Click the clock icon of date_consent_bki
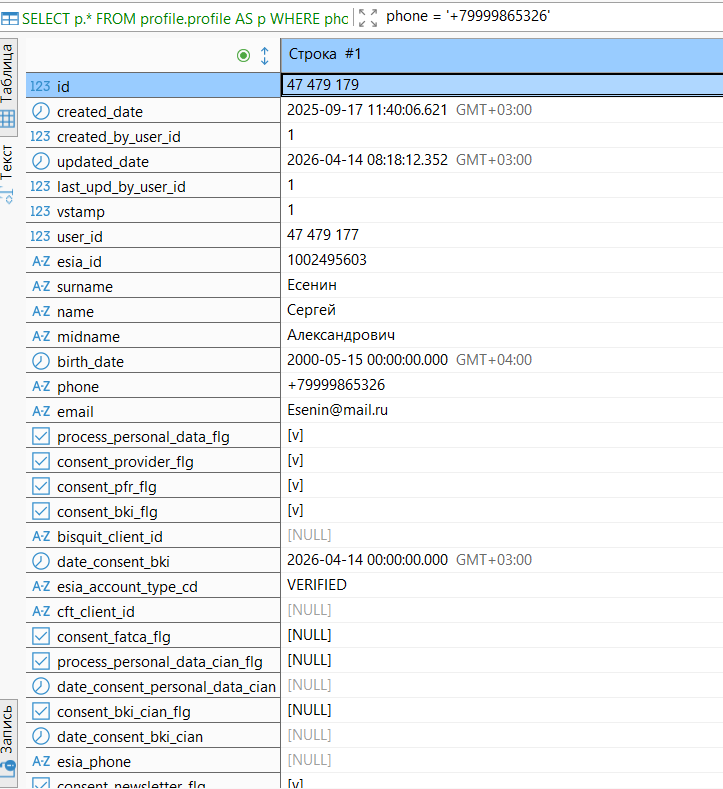The height and width of the screenshot is (789, 723). click(x=41, y=562)
